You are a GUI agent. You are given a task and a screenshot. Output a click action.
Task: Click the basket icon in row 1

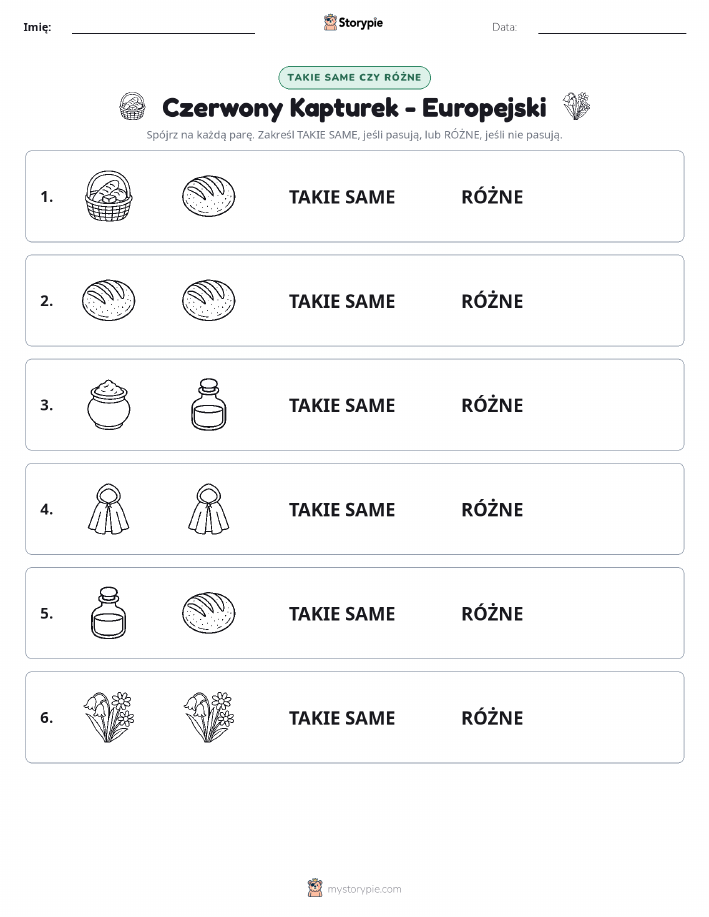[108, 196]
